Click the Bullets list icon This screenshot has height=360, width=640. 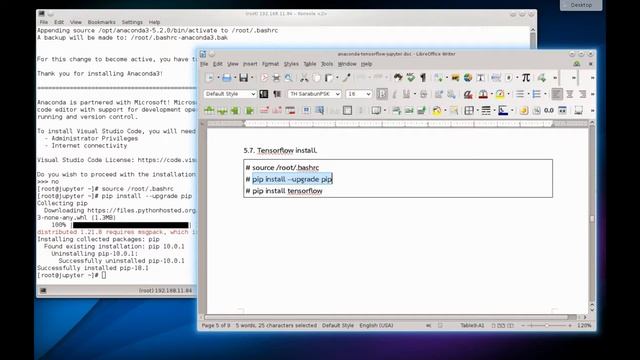[520, 94]
